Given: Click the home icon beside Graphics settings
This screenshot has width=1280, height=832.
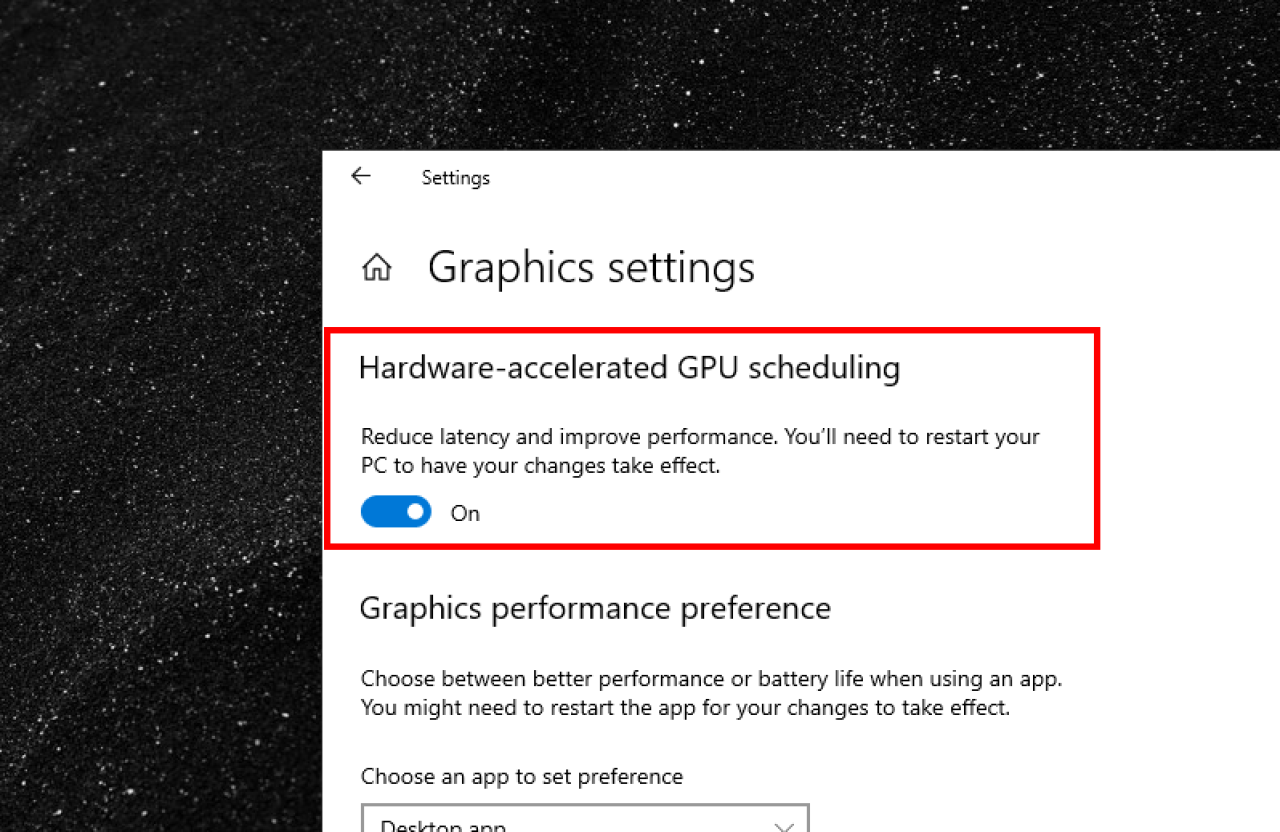Looking at the screenshot, I should coord(376,266).
